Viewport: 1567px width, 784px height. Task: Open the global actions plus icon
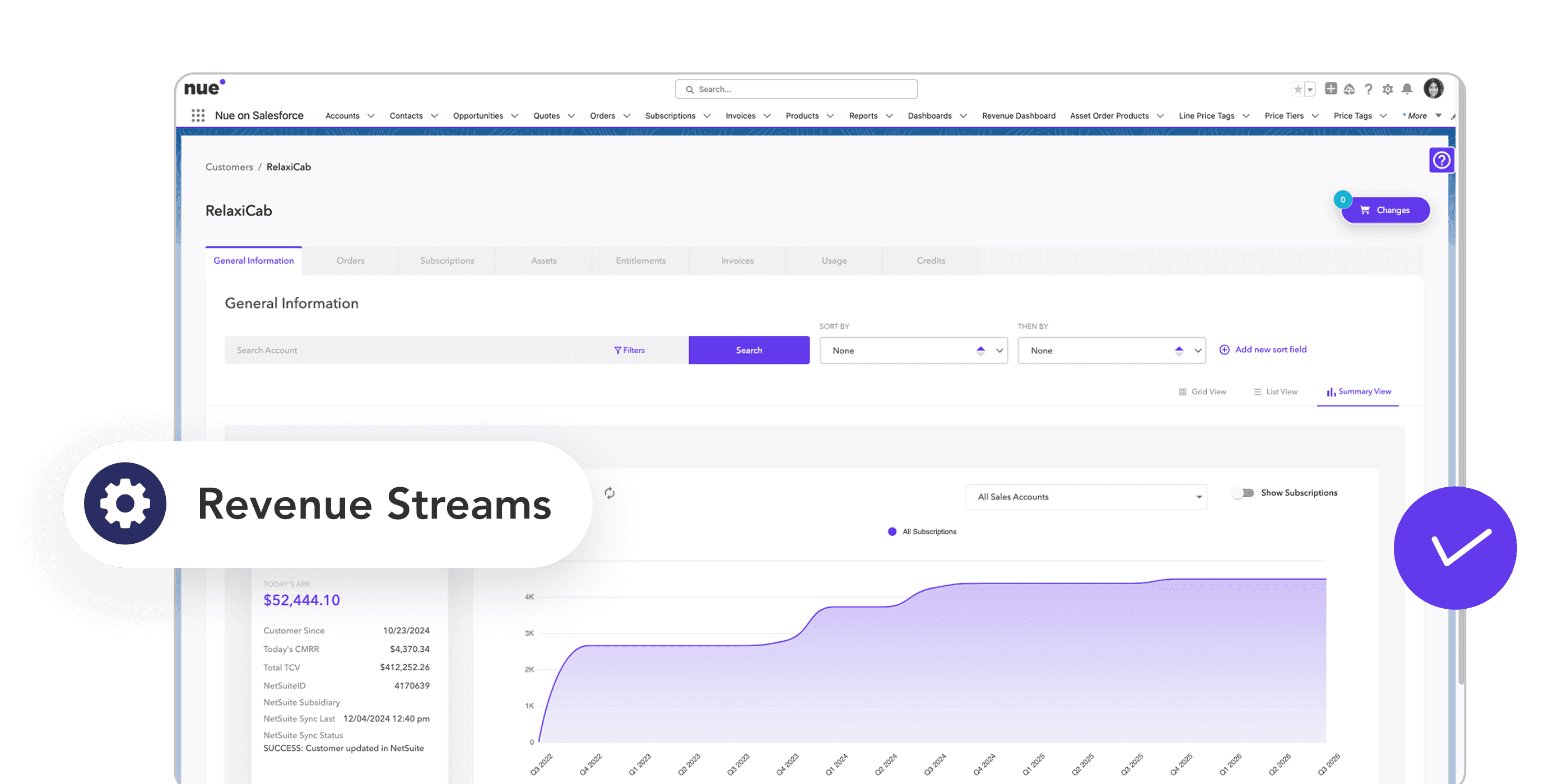pos(1332,90)
